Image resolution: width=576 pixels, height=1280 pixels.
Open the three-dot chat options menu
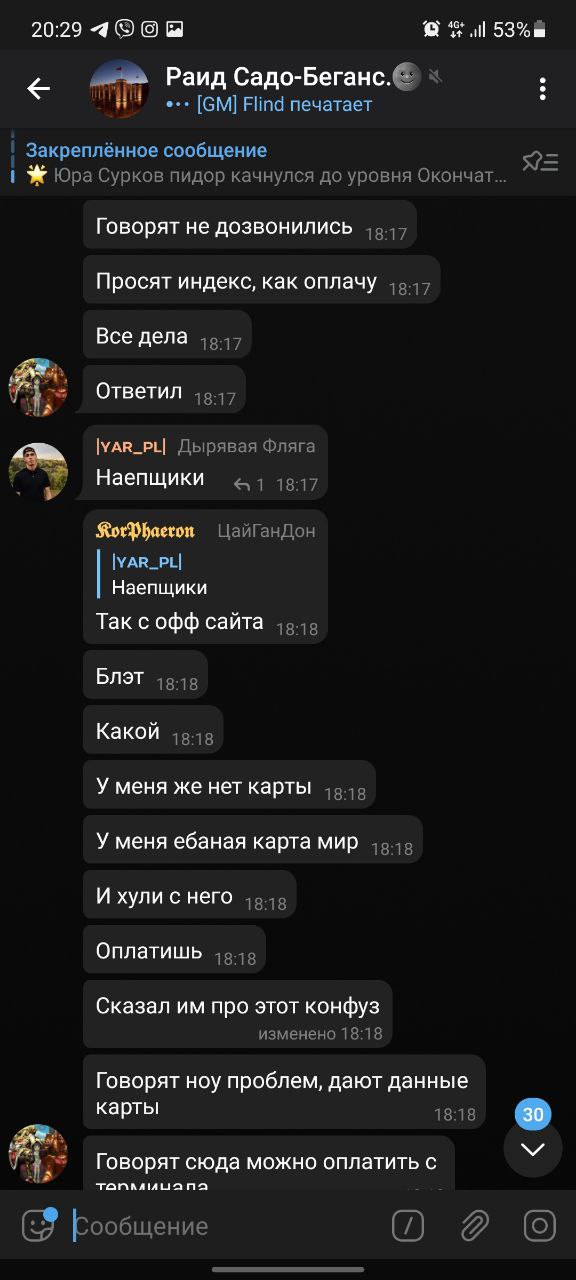[x=542, y=89]
